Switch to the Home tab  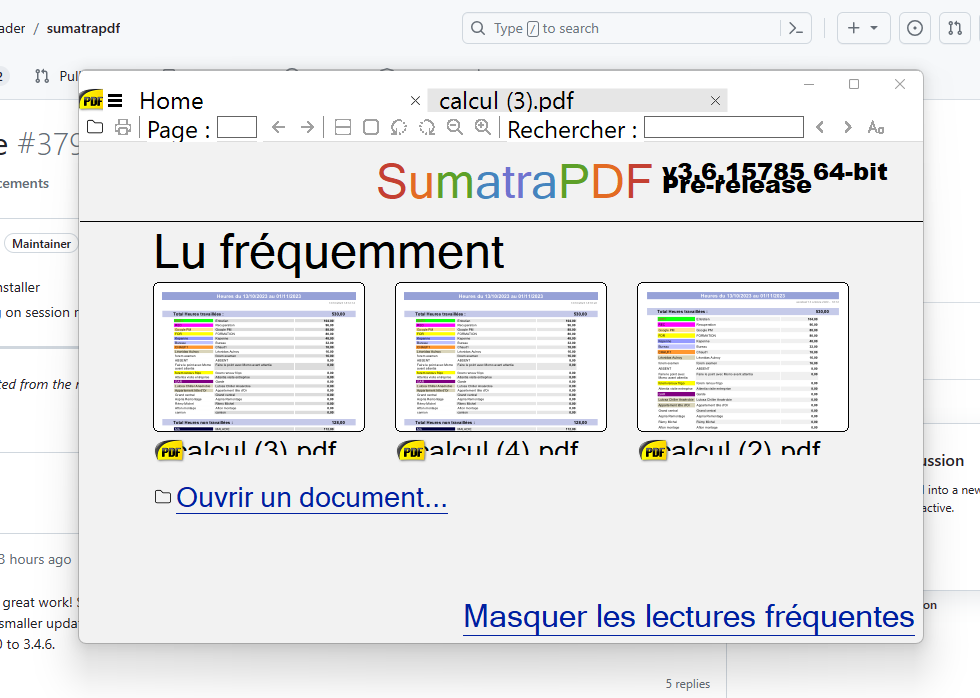pyautogui.click(x=171, y=100)
